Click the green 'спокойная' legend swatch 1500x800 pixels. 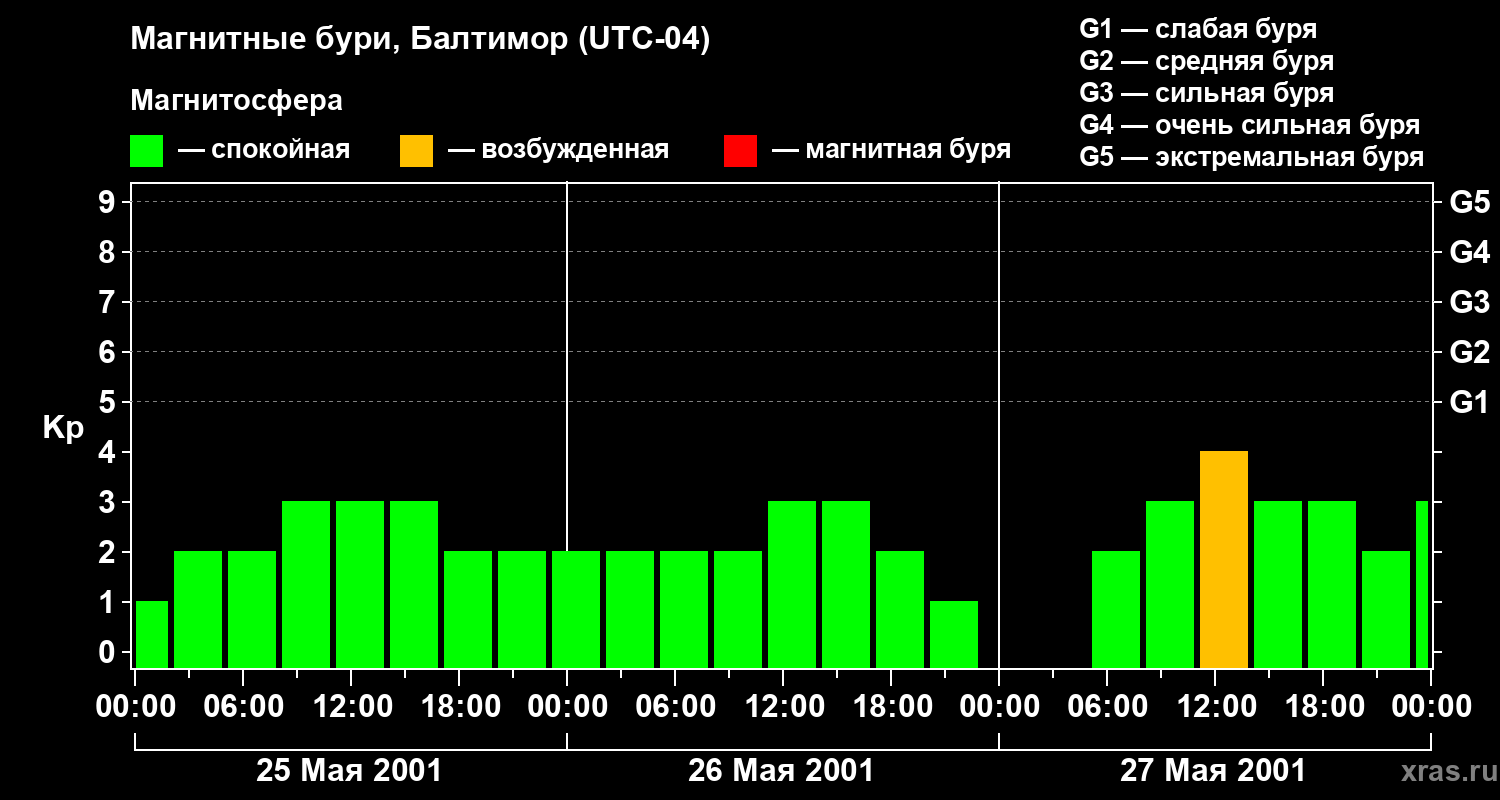coord(147,151)
